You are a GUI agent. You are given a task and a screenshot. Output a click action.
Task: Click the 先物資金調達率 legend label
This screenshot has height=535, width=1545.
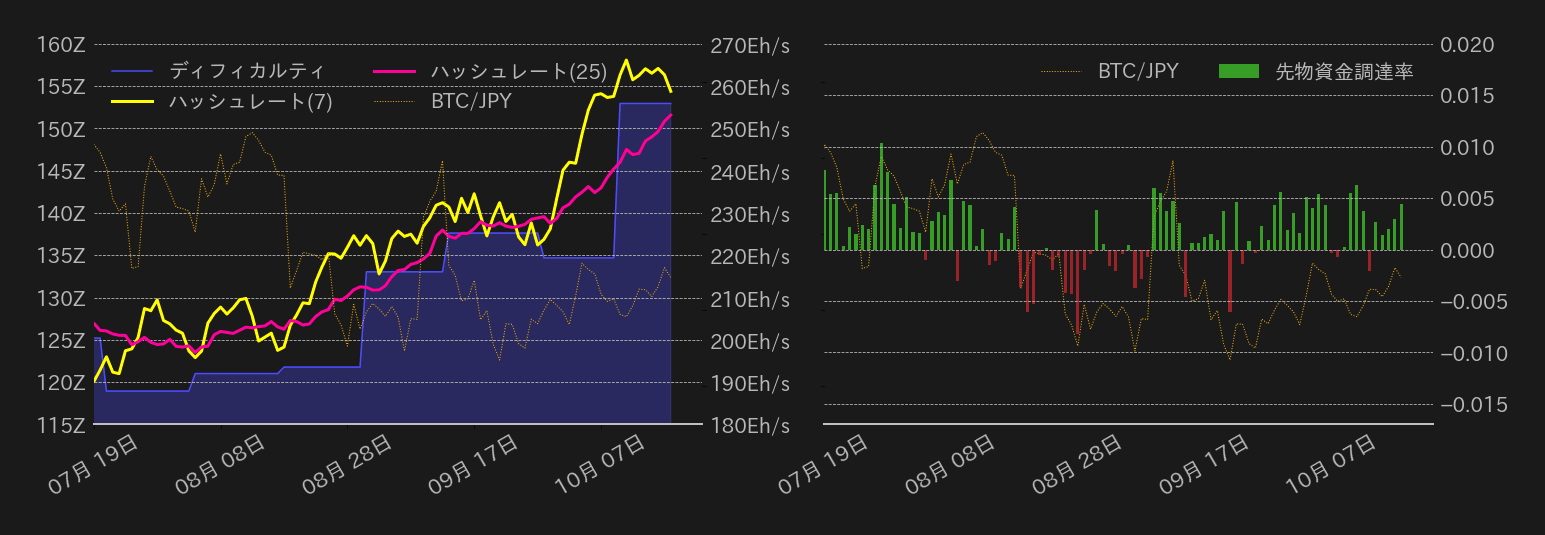(1344, 71)
